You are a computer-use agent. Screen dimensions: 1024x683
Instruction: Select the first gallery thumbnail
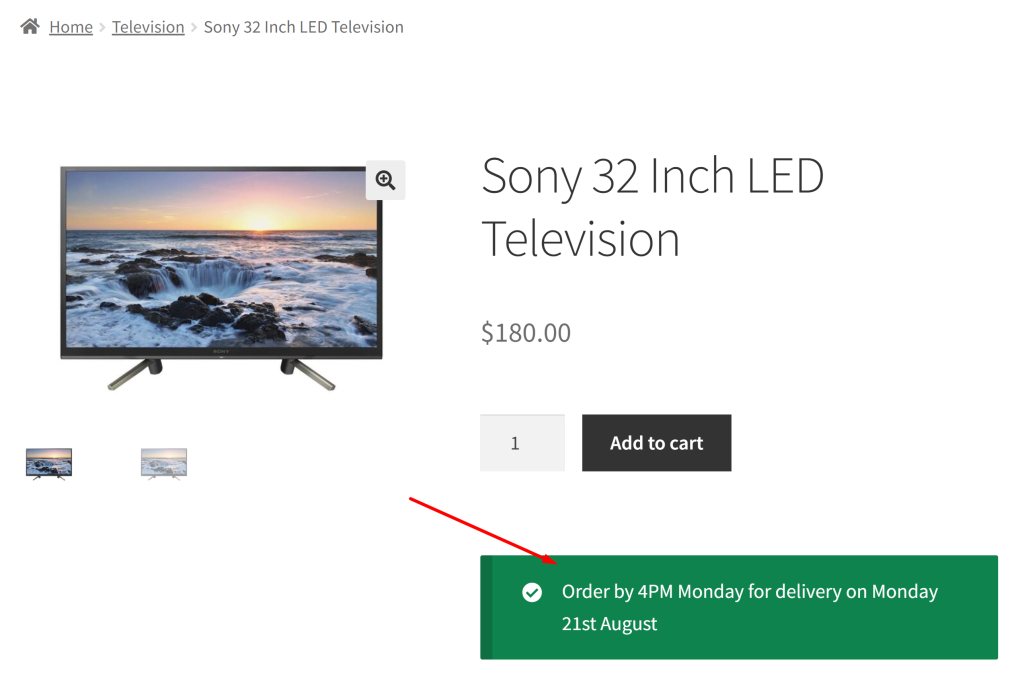pos(49,463)
